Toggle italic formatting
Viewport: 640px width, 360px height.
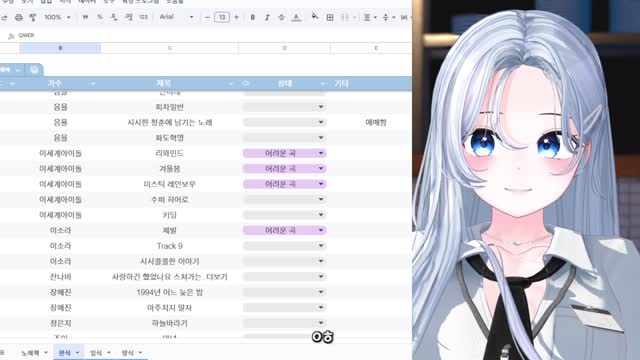coord(267,17)
